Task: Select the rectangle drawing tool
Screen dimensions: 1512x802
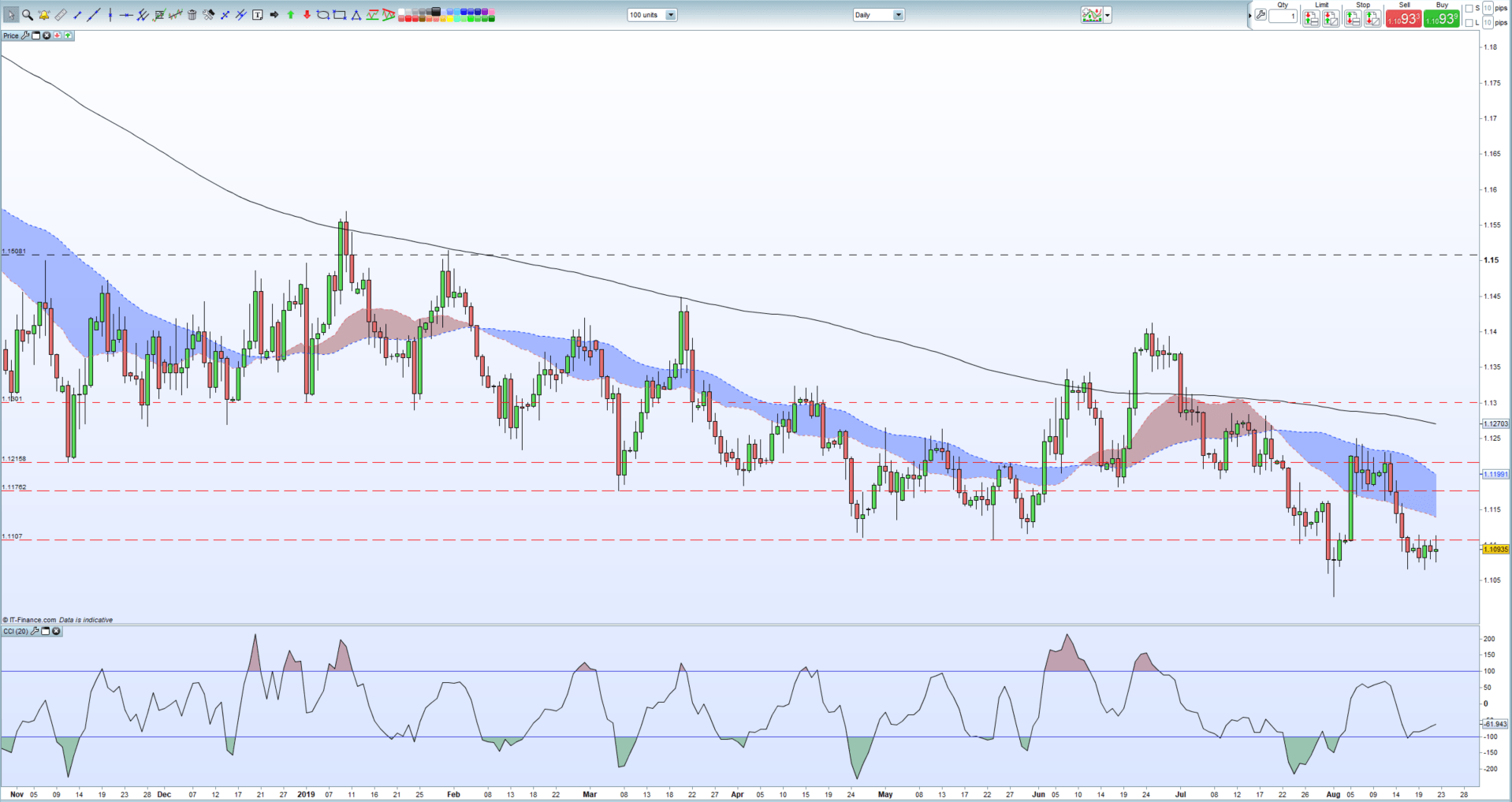Action: (339, 15)
